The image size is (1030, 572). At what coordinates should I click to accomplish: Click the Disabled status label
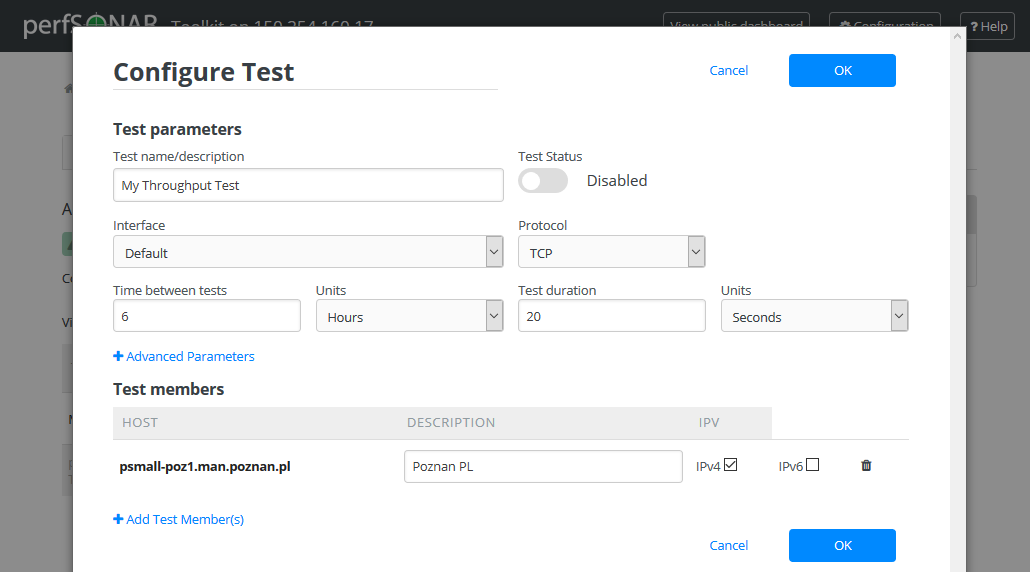tap(617, 181)
